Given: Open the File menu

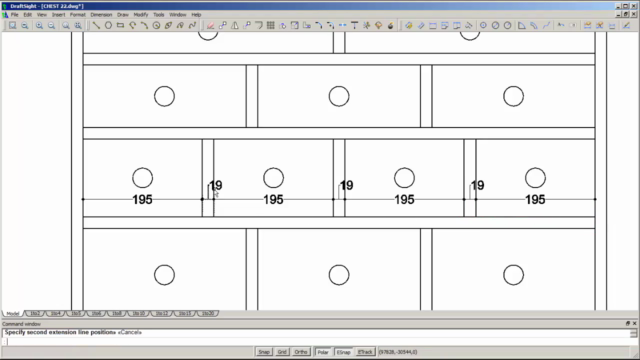Looking at the screenshot, I should tap(15, 15).
